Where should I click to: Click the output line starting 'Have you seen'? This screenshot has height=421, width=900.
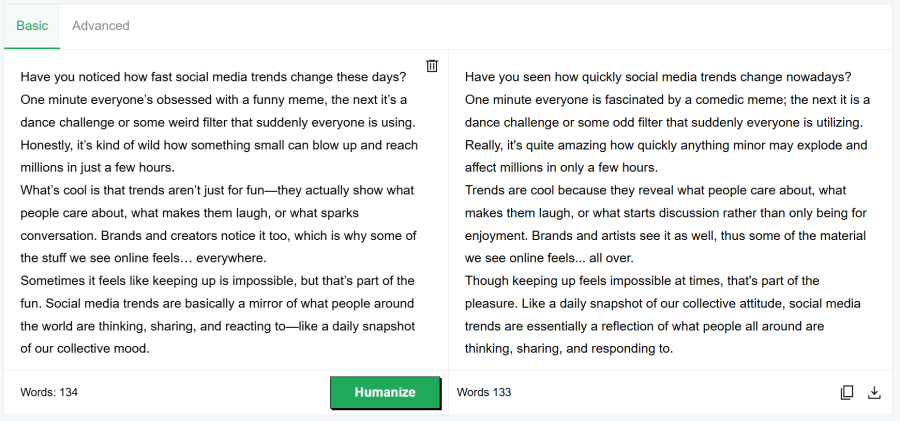(x=658, y=77)
